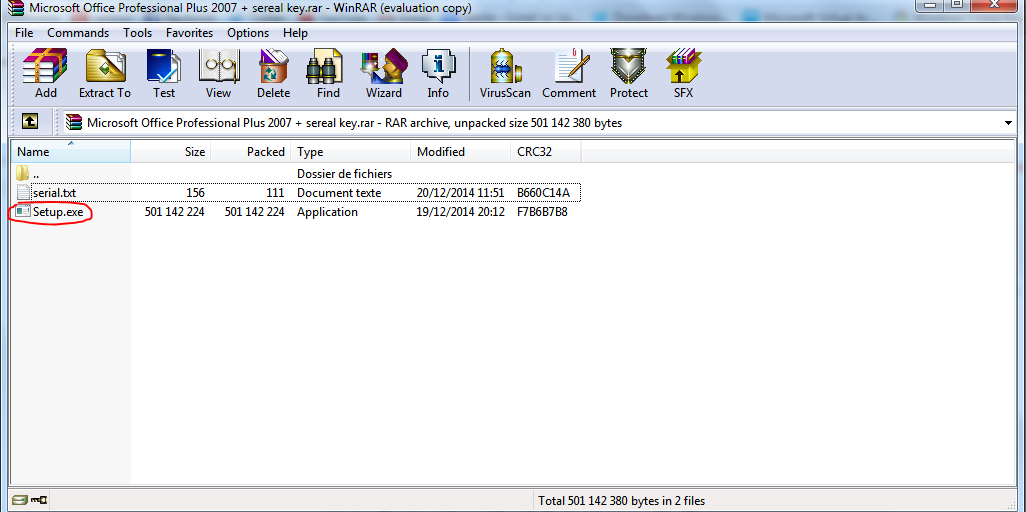Go up one folder level button

(x=30, y=121)
